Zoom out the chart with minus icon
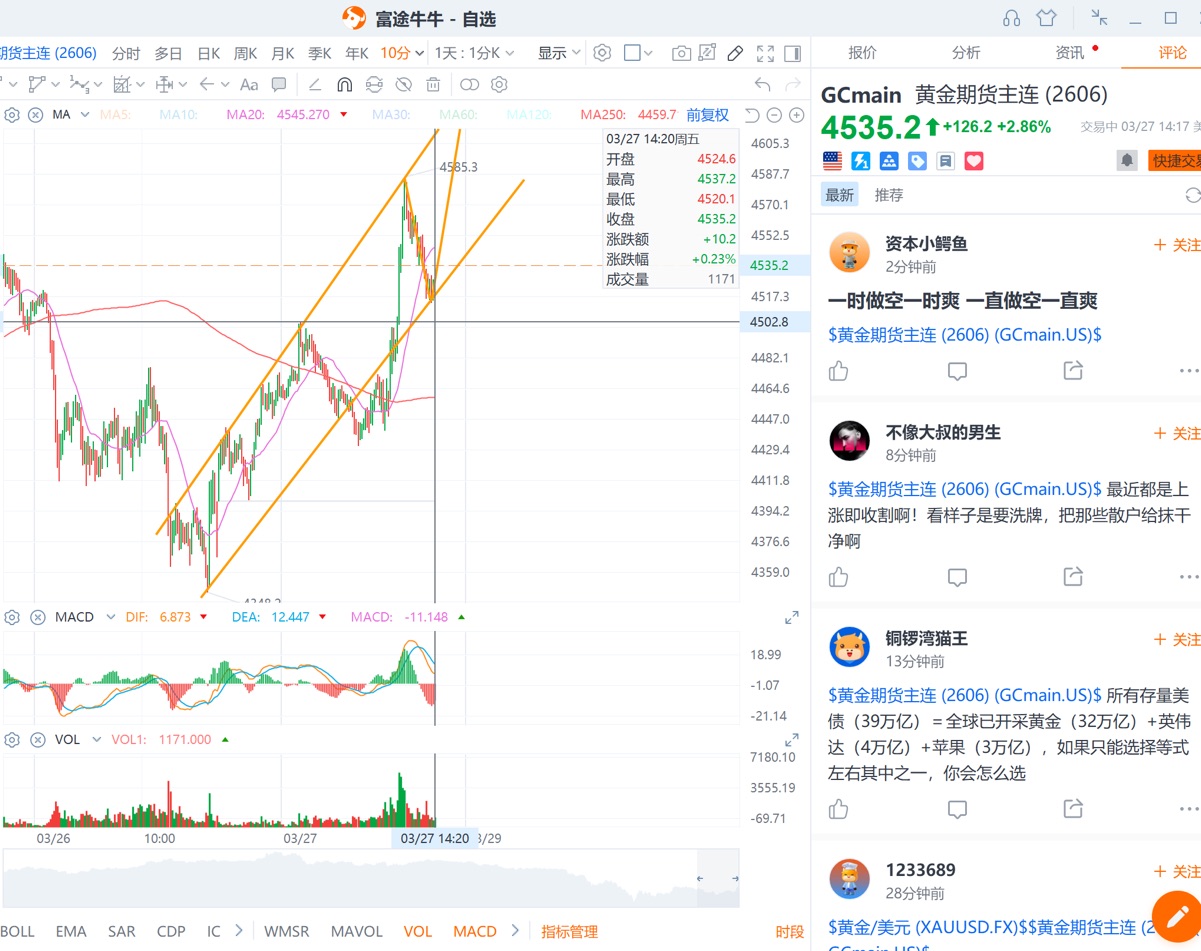Viewport: 1201px width, 951px height. (x=775, y=115)
